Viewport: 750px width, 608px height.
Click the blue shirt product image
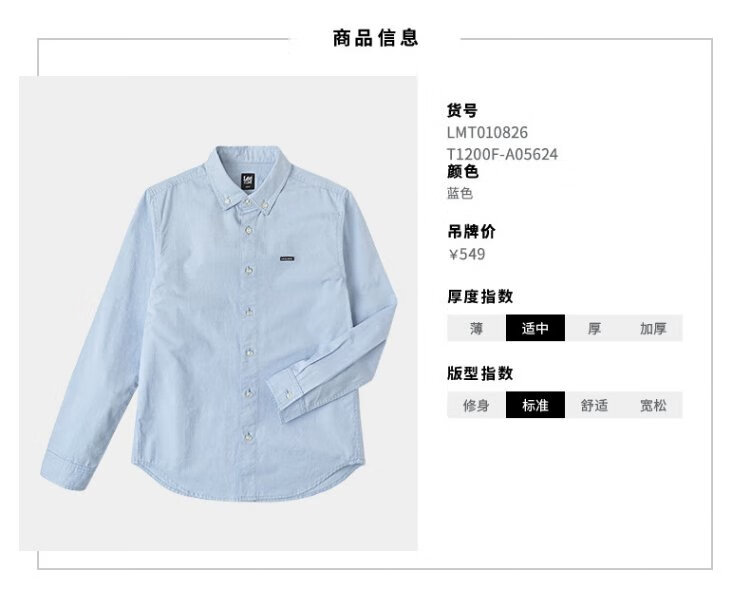[218, 313]
